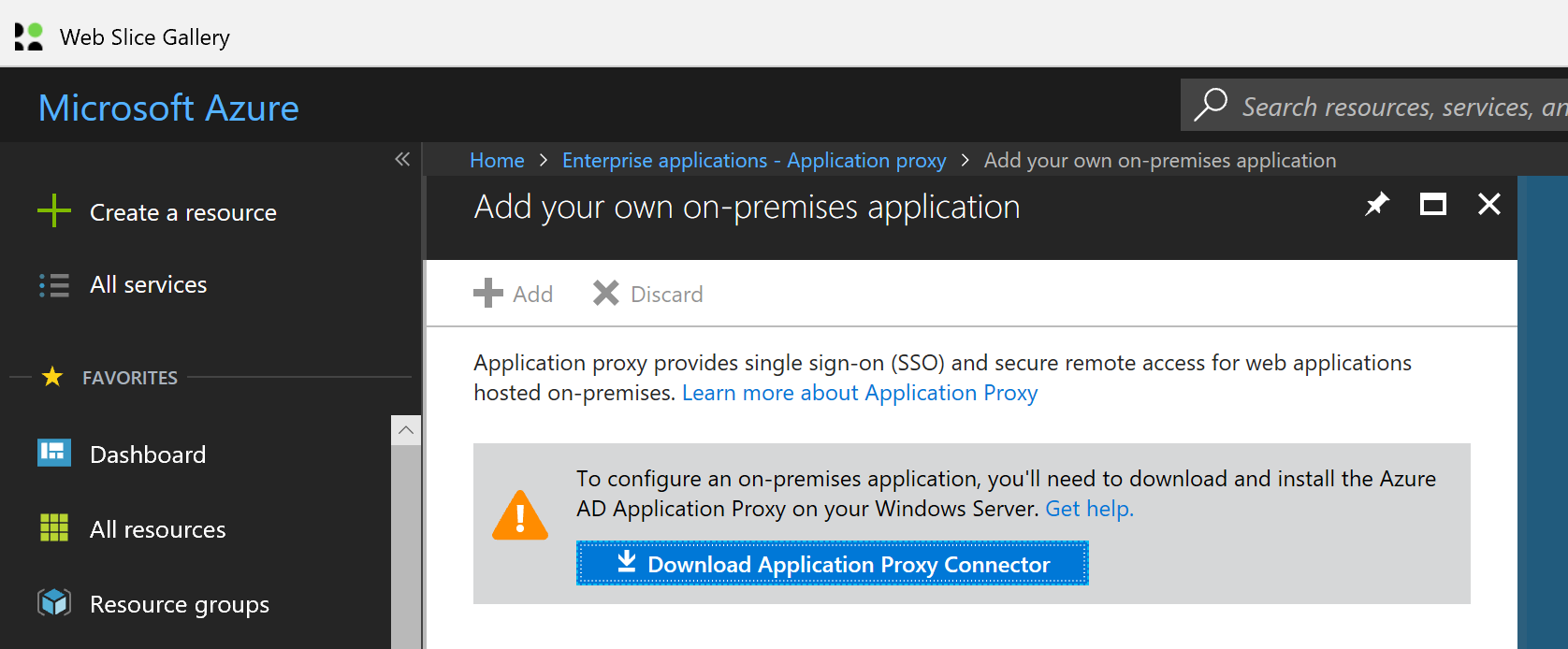1568x649 pixels.
Task: Open Web Slice Gallery favorites link
Action: coord(144,37)
